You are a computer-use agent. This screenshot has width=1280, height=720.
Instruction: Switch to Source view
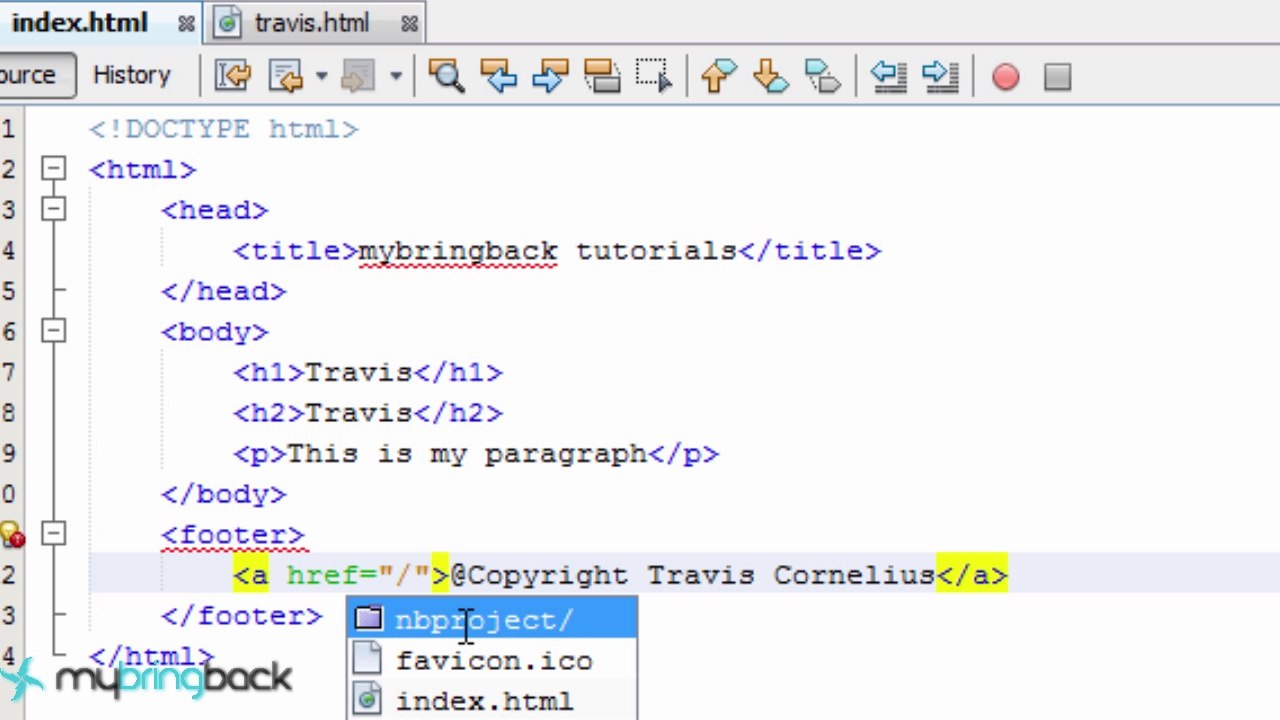tap(36, 75)
